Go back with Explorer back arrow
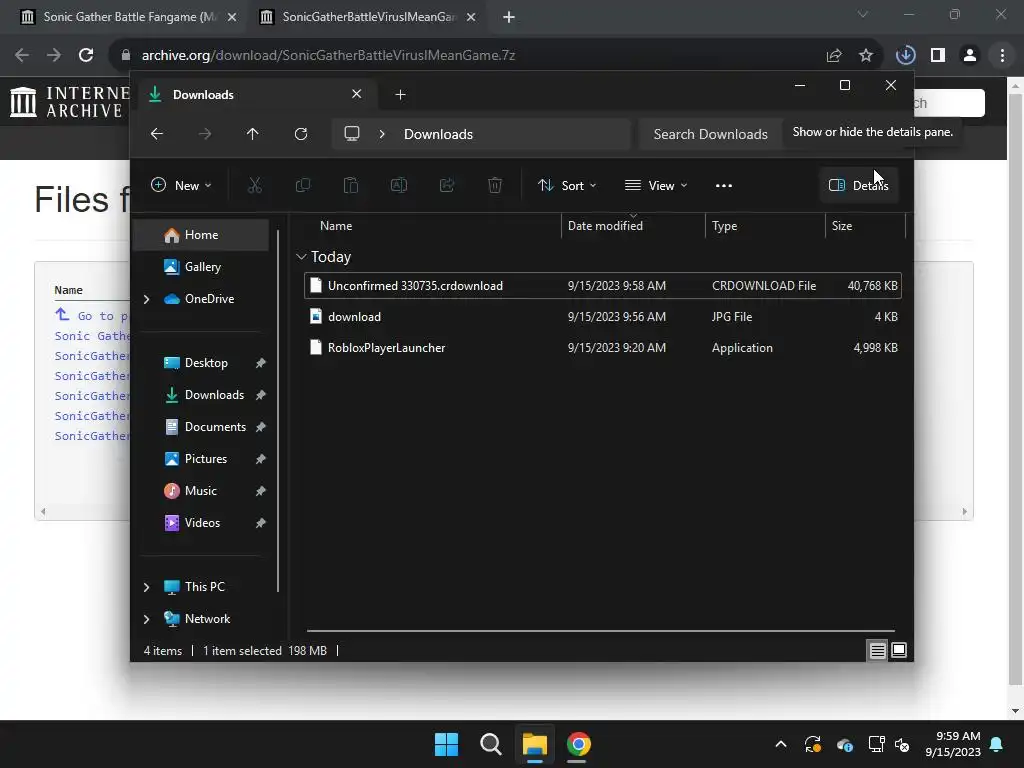 [x=157, y=134]
